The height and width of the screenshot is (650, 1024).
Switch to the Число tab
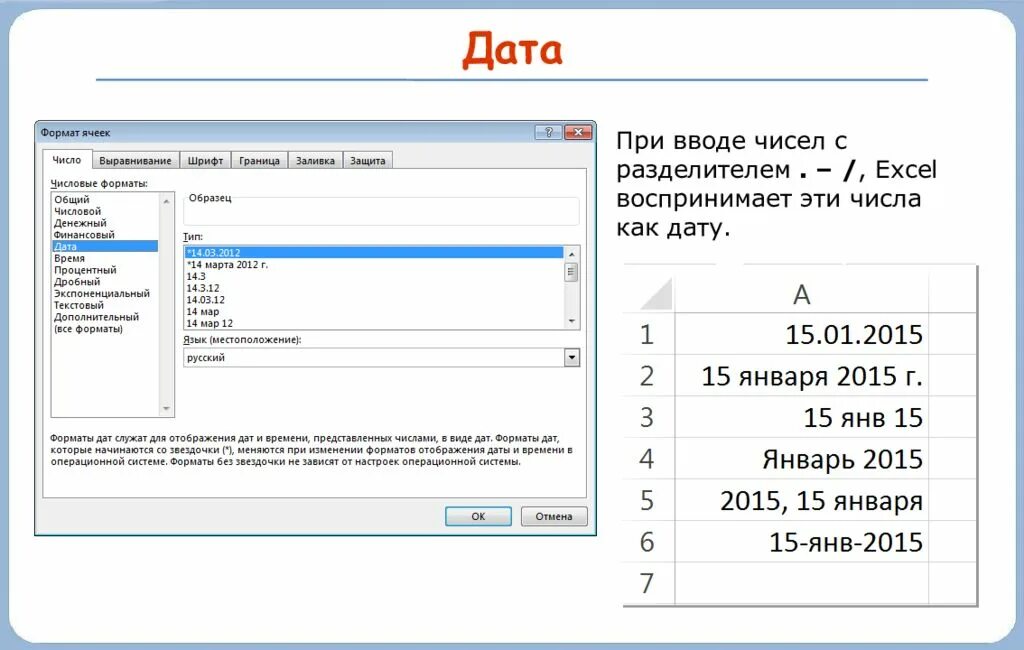pos(67,160)
